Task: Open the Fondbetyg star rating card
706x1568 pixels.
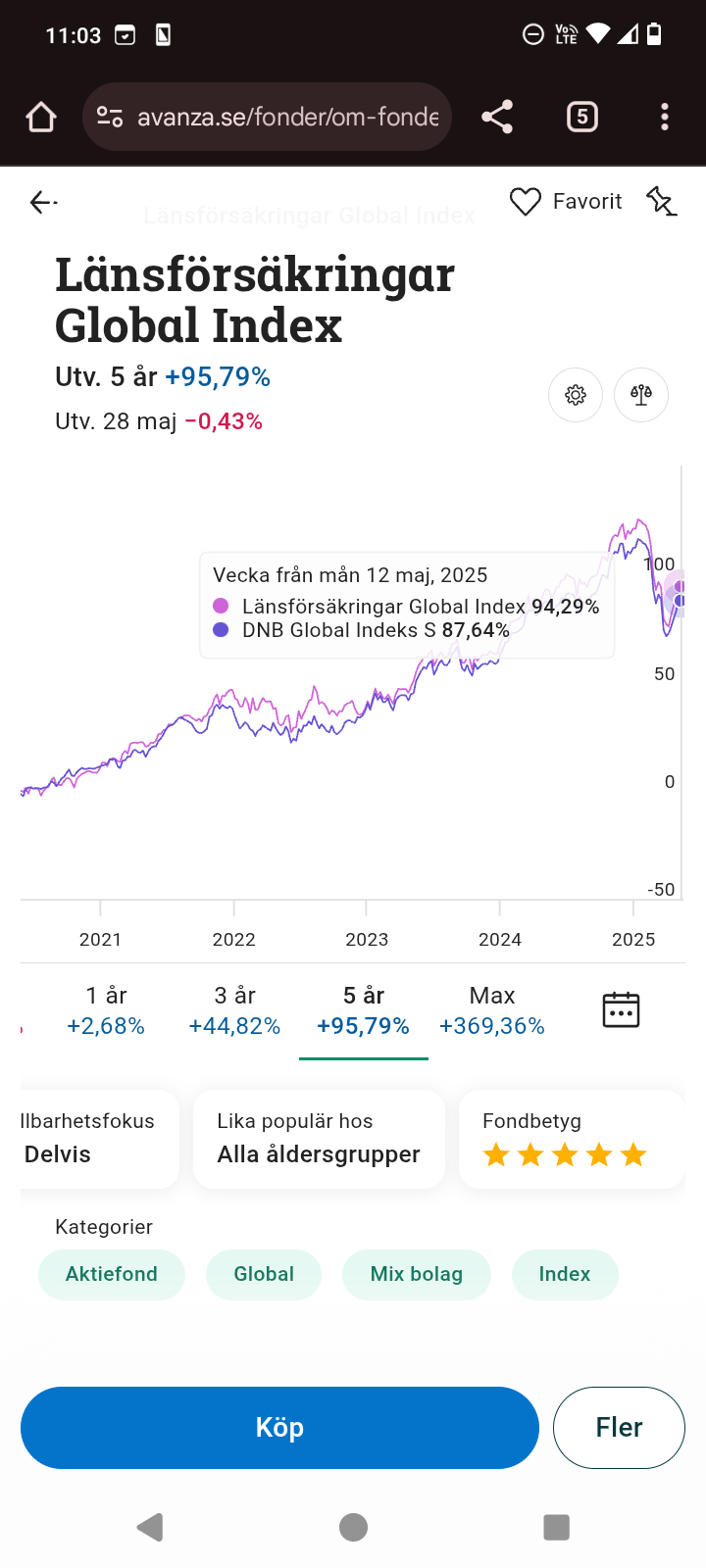Action: pyautogui.click(x=571, y=1140)
